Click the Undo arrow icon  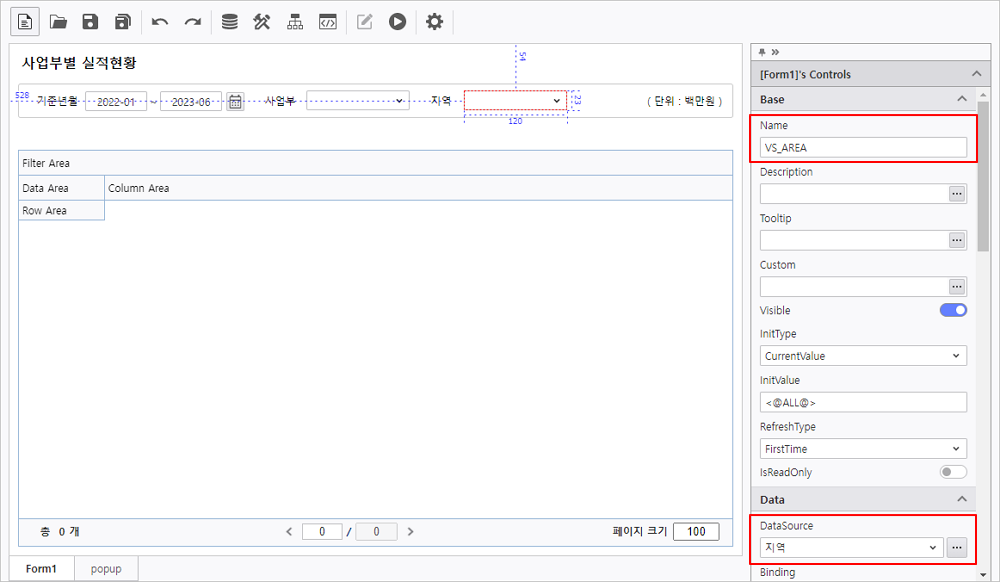(x=160, y=21)
